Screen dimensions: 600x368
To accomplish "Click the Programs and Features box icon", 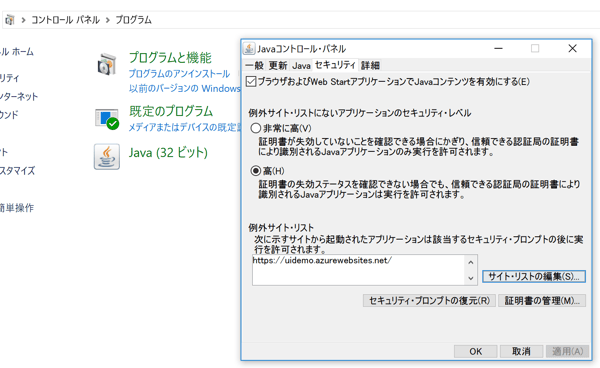I will click(x=106, y=64).
